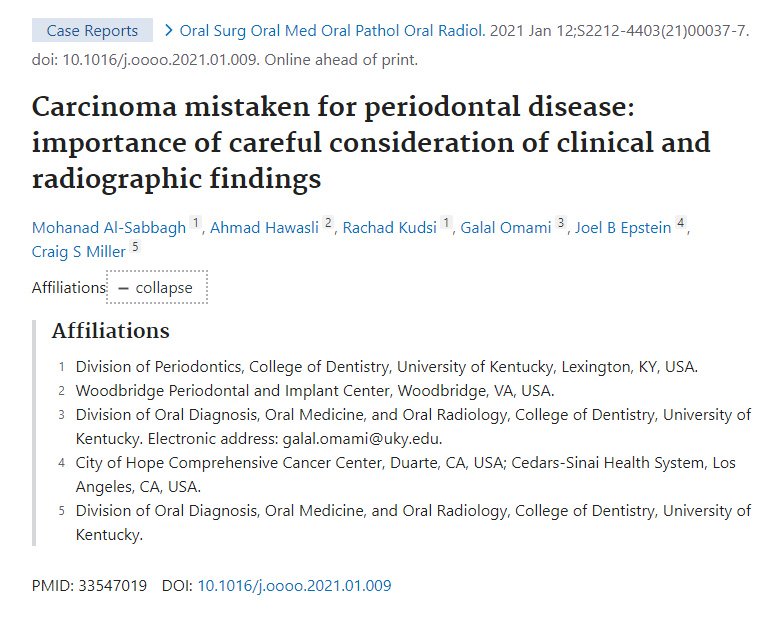Open the DOI link below affiliations

click(294, 586)
